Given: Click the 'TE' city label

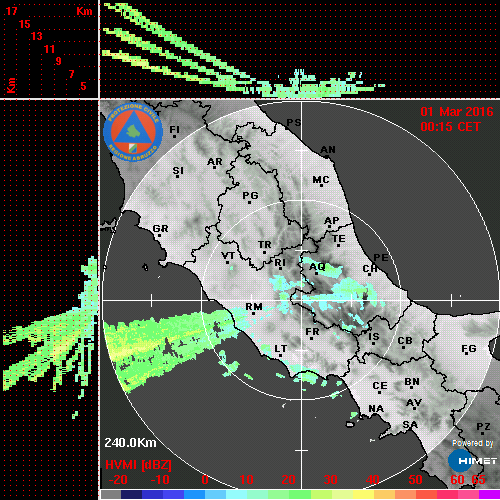Looking at the screenshot, I should point(339,239).
